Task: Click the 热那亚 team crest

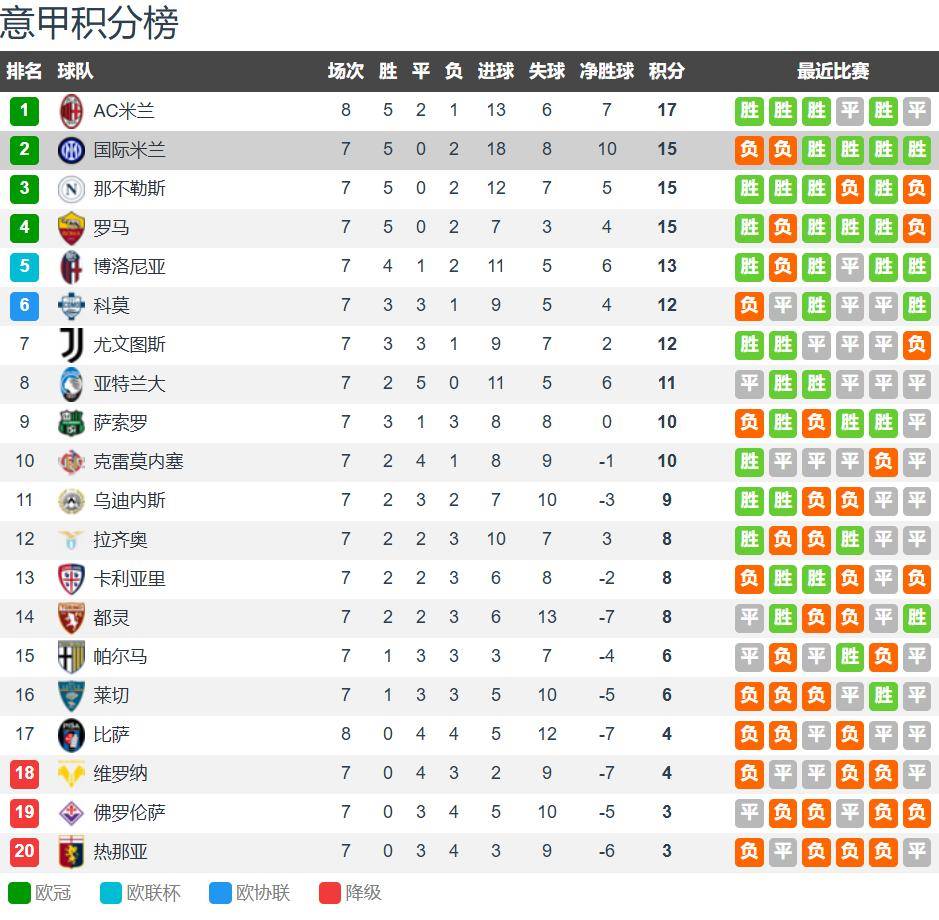Action: pos(71,851)
